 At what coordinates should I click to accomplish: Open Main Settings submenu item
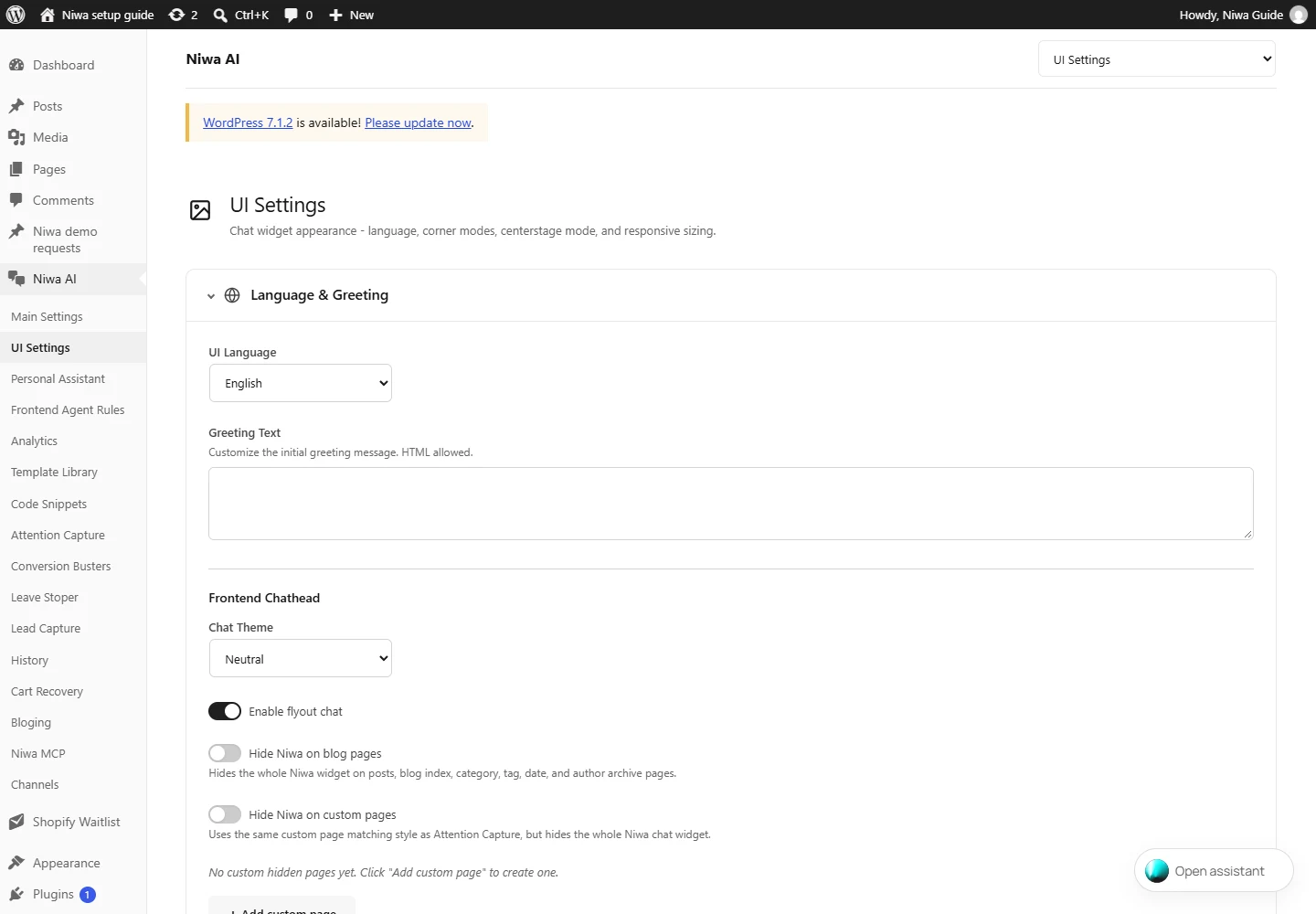coord(47,316)
